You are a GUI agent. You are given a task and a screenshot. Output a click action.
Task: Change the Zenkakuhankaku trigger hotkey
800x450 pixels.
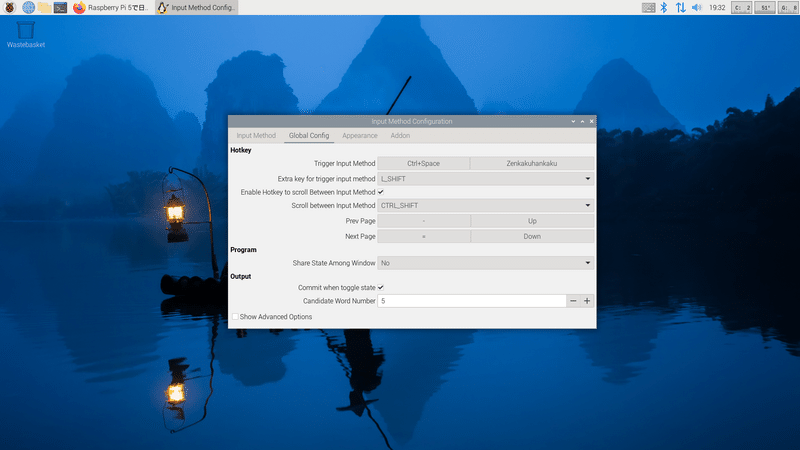coord(532,163)
